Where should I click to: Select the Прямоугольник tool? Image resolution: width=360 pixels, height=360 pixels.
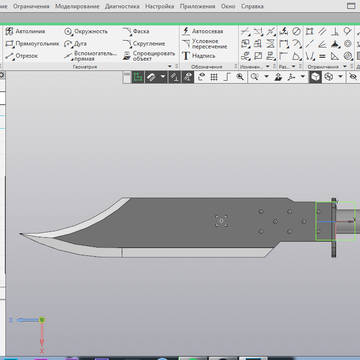(32, 44)
